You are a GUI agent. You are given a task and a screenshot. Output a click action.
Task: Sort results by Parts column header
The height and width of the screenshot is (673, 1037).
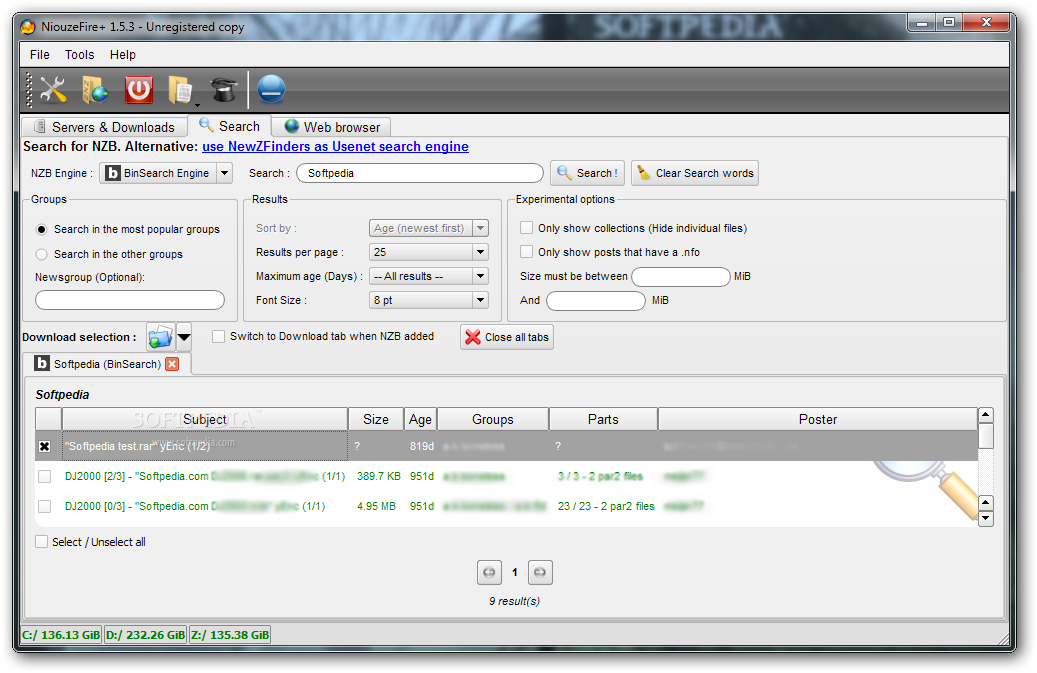pos(603,419)
